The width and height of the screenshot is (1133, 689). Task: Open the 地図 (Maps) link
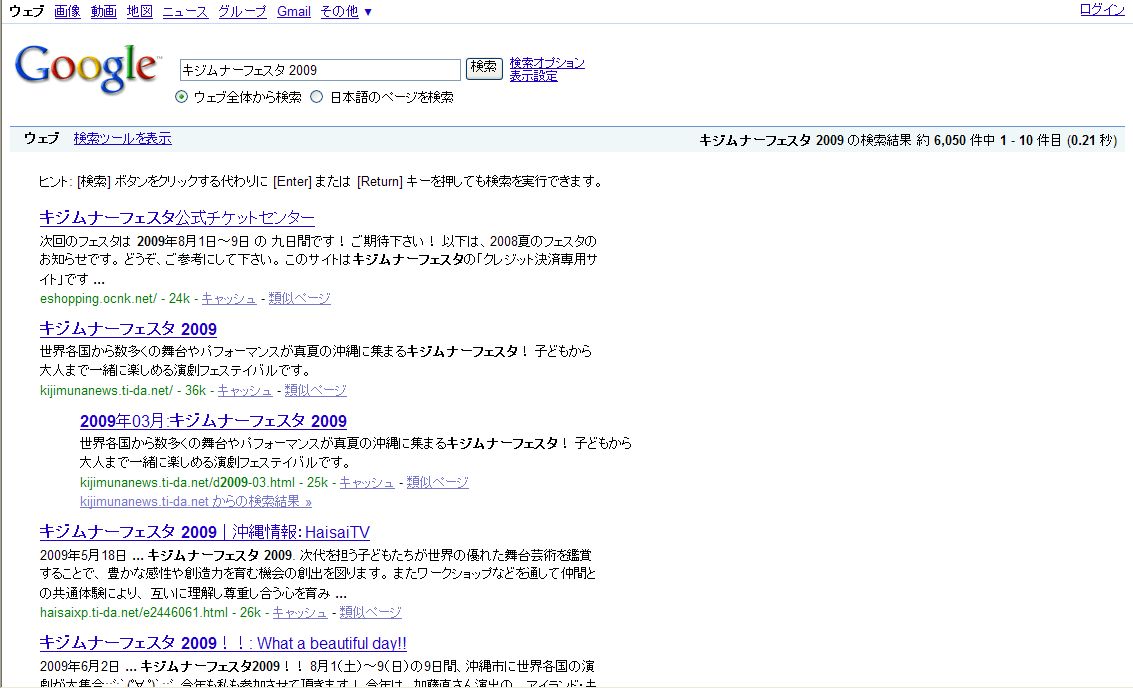coord(139,12)
